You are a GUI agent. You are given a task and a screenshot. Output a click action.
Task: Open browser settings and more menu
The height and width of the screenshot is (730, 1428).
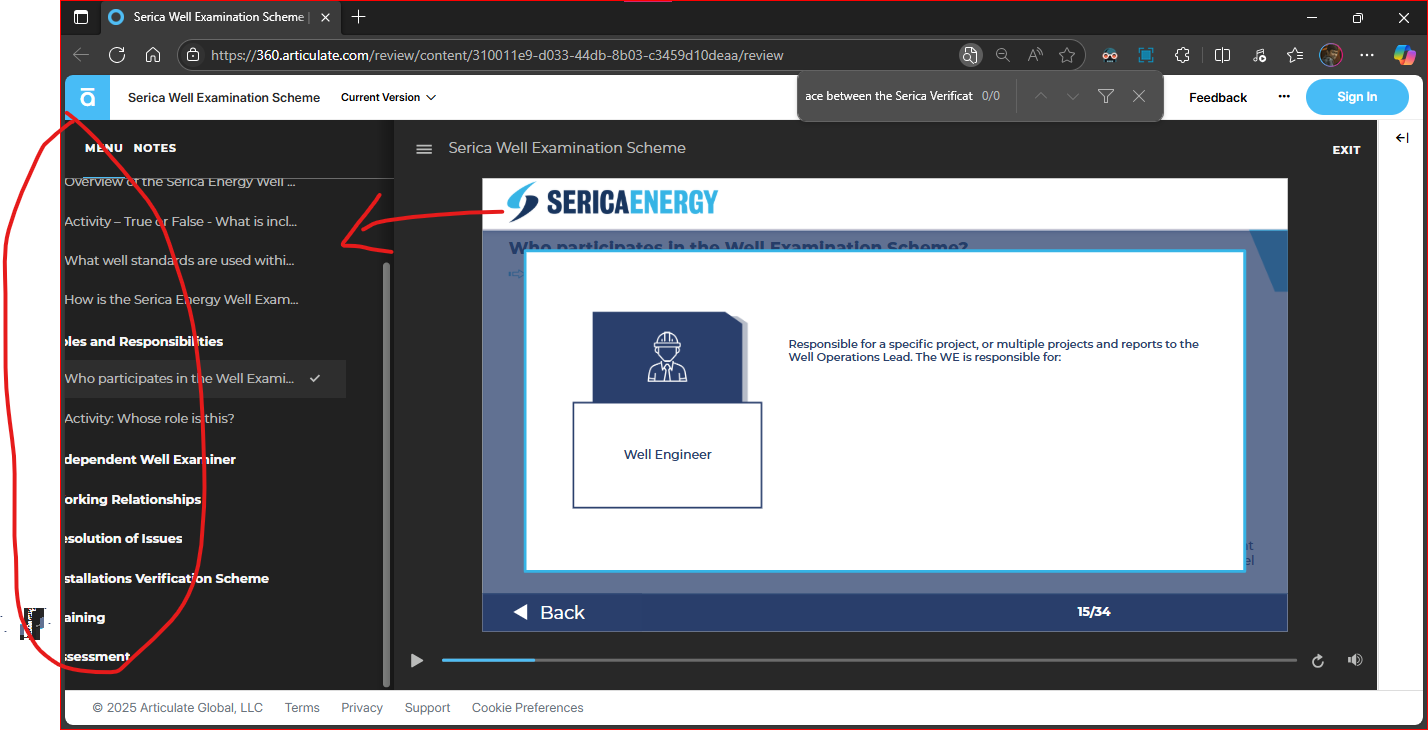tap(1367, 55)
